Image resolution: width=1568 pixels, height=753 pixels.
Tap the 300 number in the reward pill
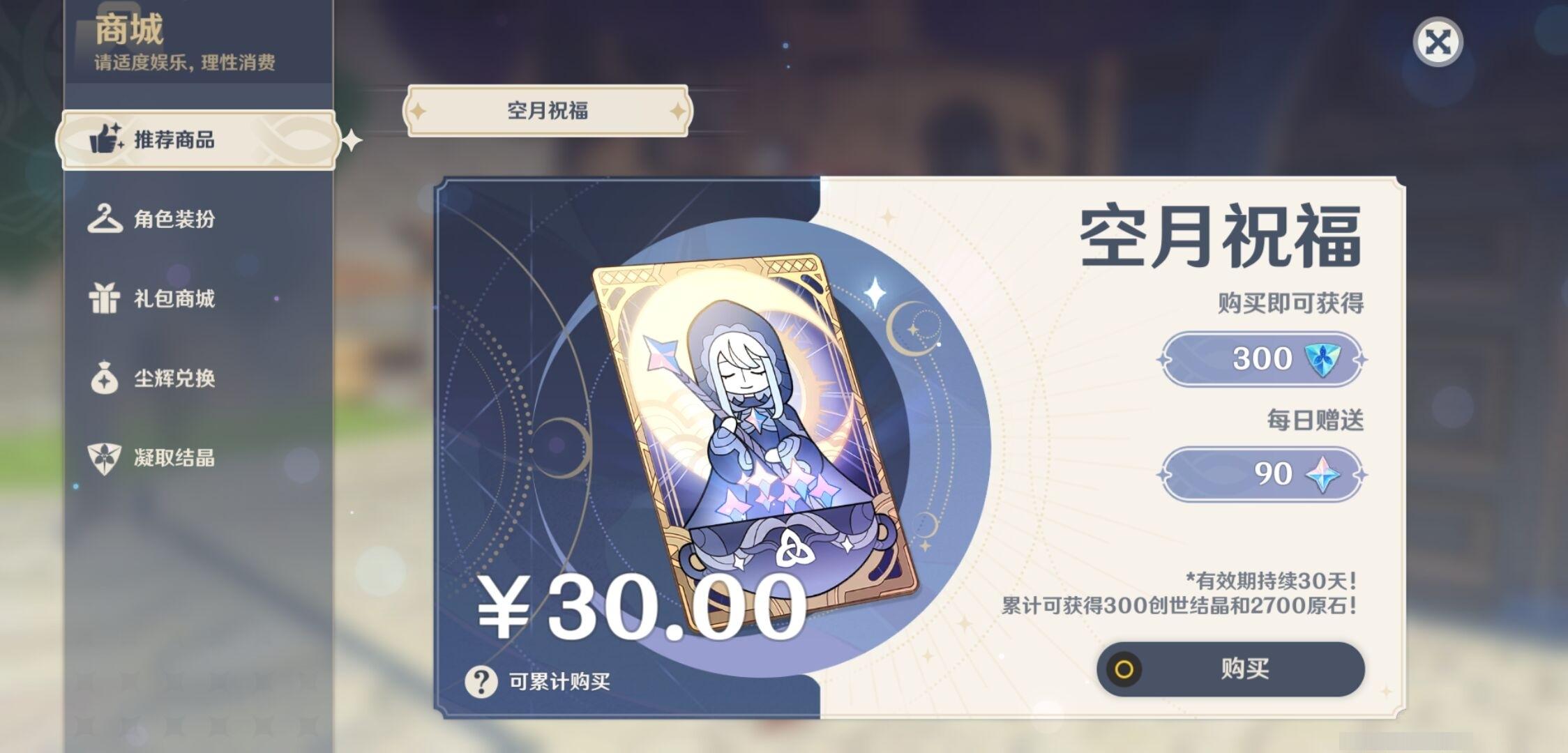click(x=1262, y=358)
